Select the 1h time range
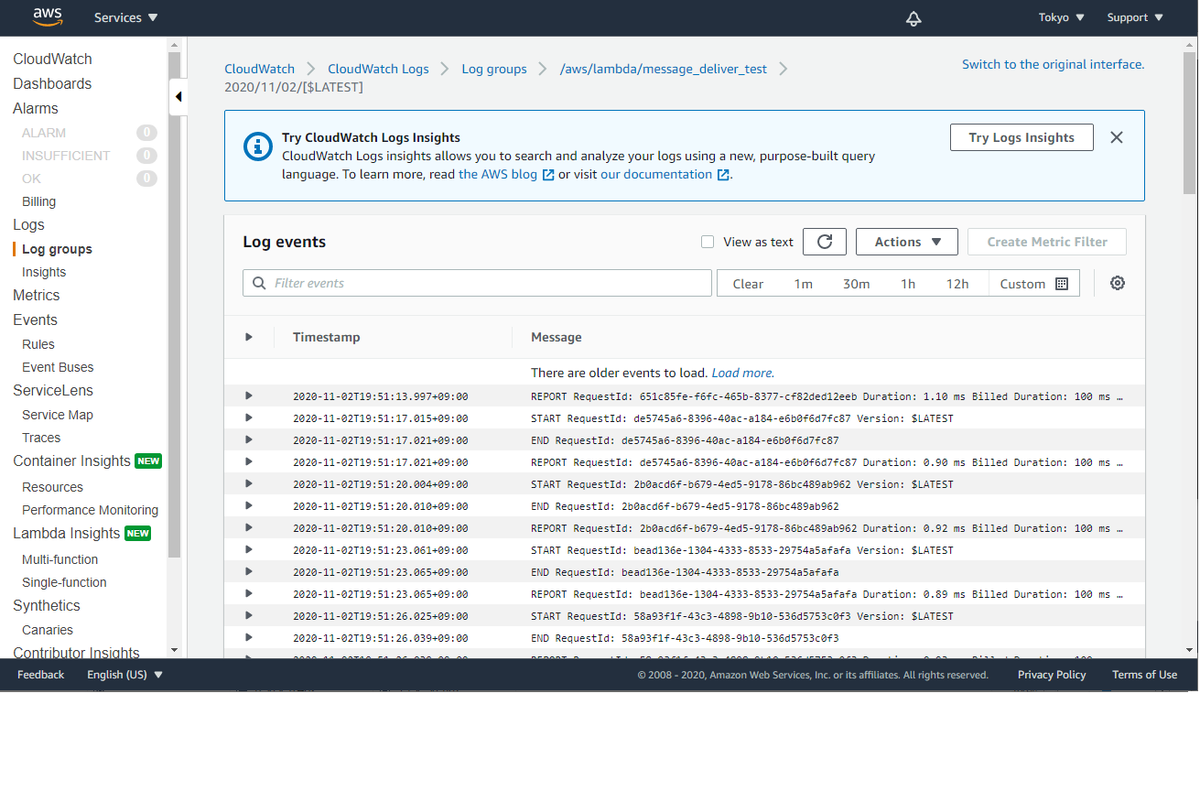 click(x=908, y=284)
